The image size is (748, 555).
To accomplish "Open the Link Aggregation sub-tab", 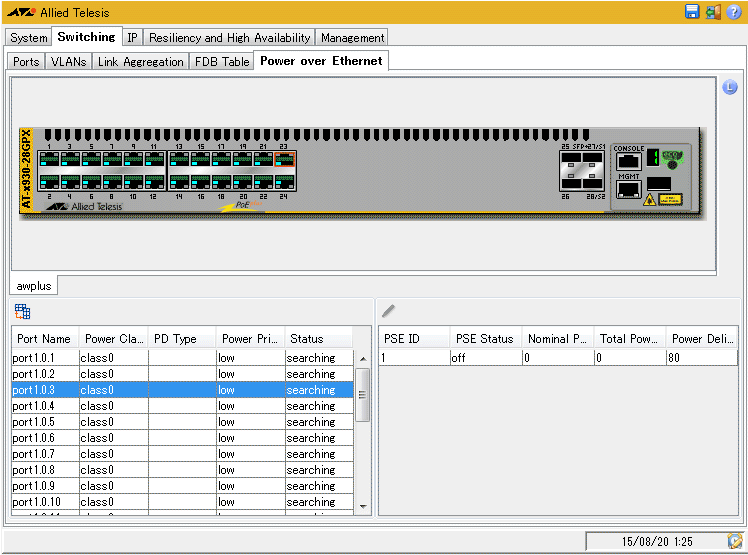I will click(x=141, y=62).
